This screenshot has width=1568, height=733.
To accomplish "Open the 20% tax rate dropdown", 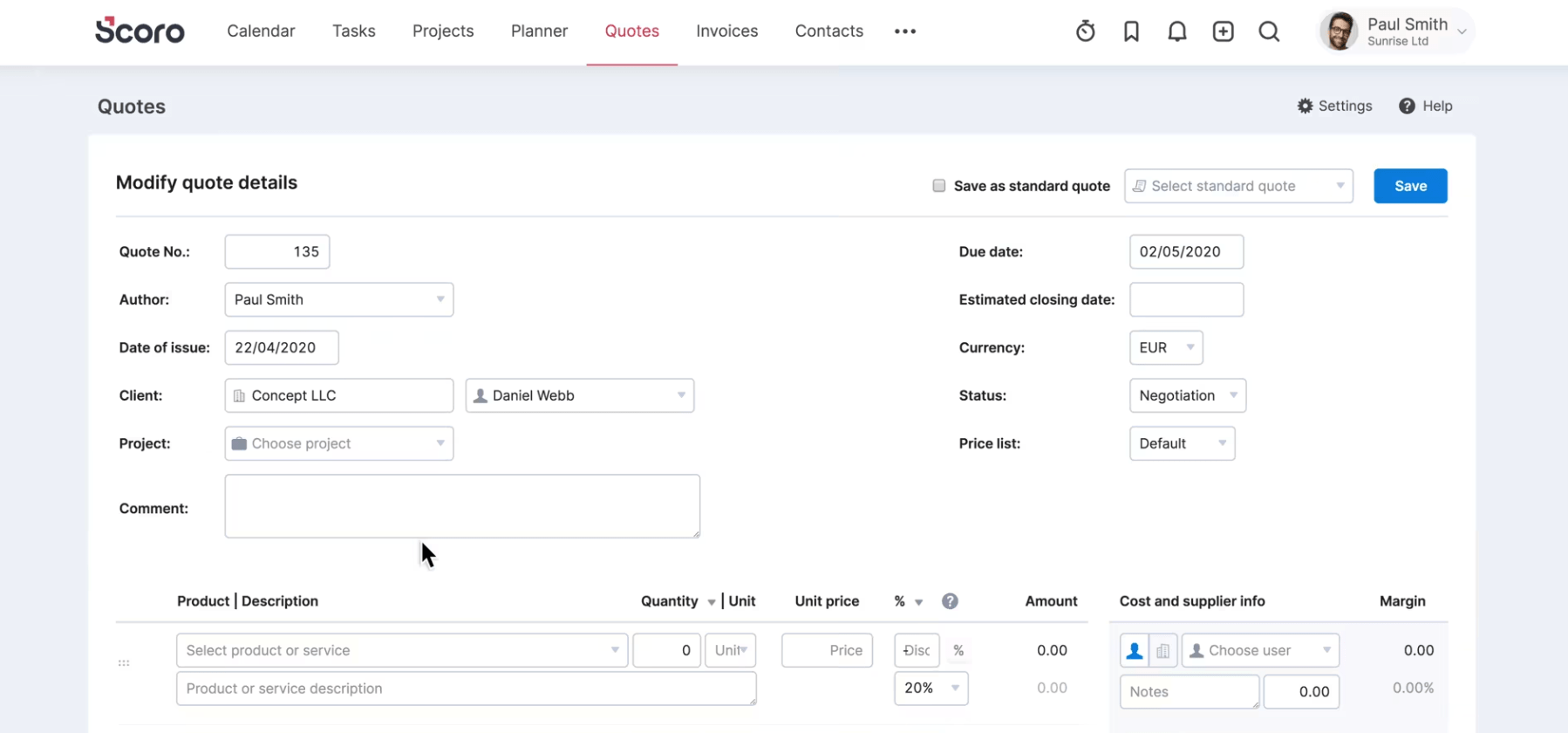I will [930, 688].
